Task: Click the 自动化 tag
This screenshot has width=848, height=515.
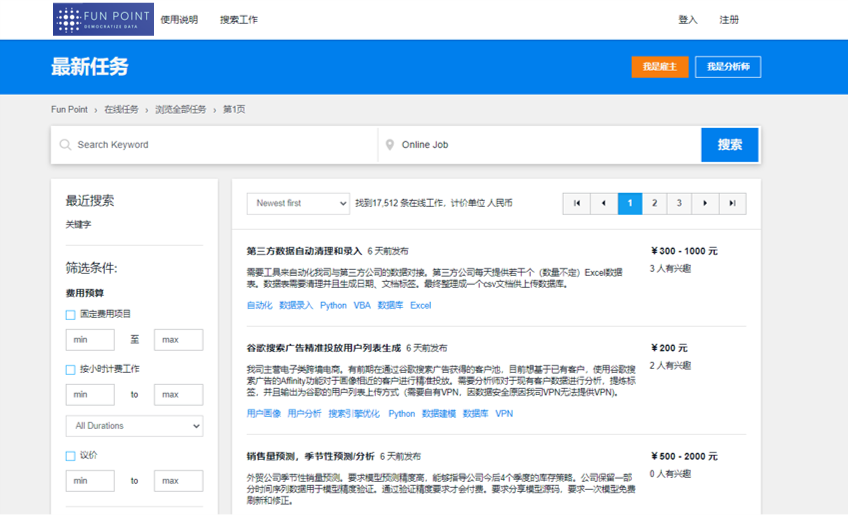Action: click(x=260, y=305)
